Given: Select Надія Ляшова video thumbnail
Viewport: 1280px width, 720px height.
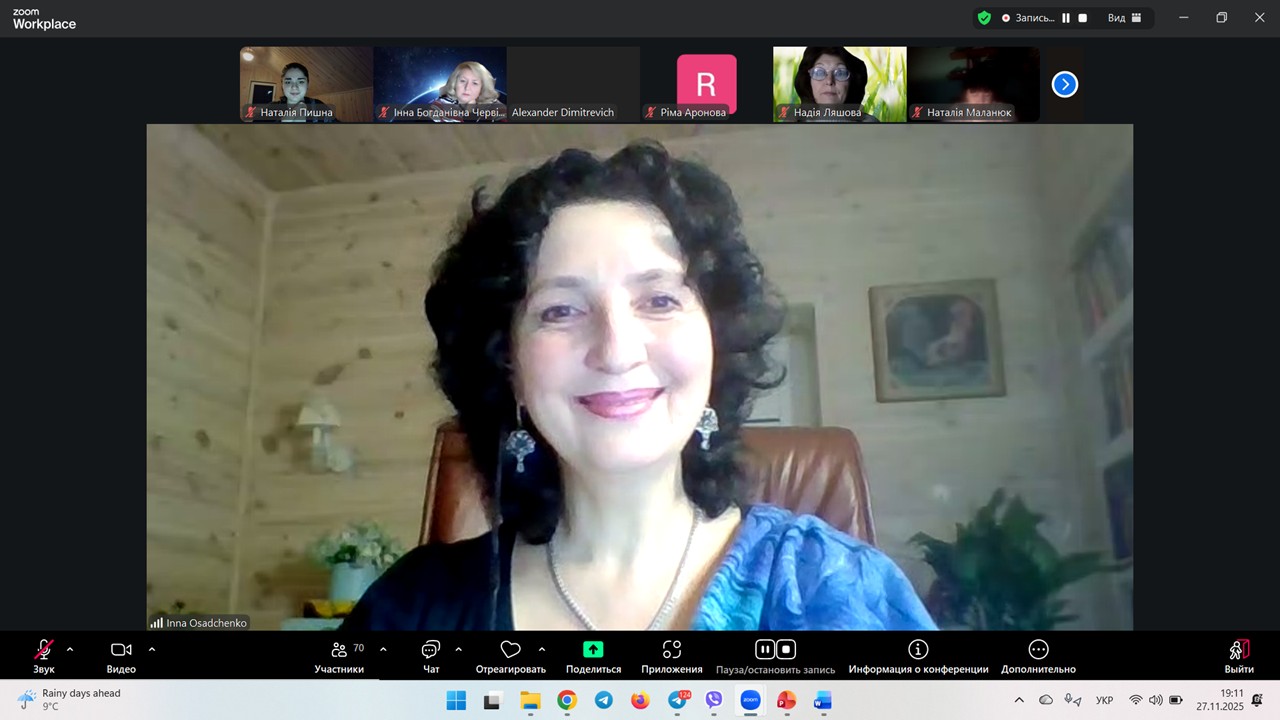Looking at the screenshot, I should 840,84.
